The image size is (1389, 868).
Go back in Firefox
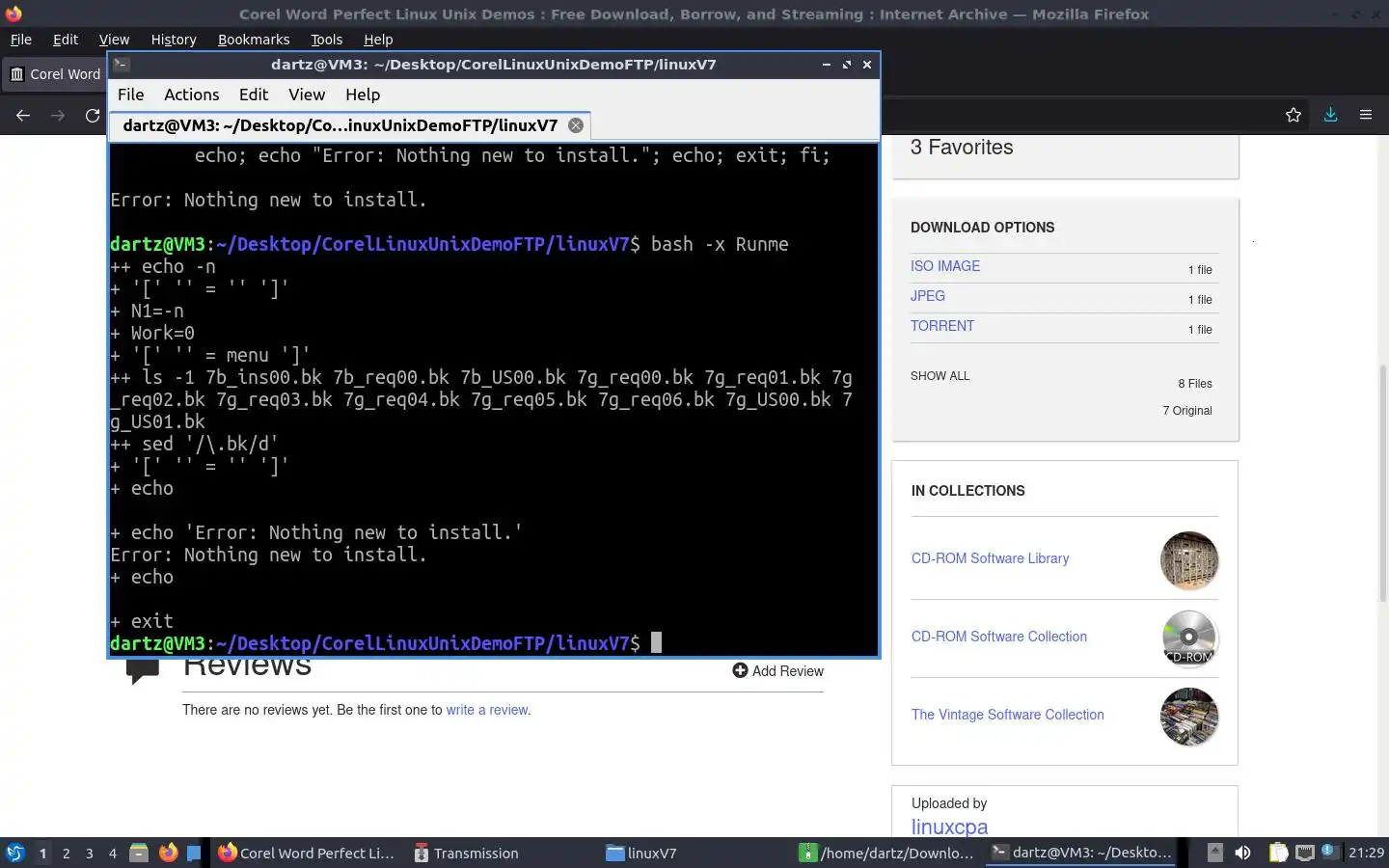[23, 115]
